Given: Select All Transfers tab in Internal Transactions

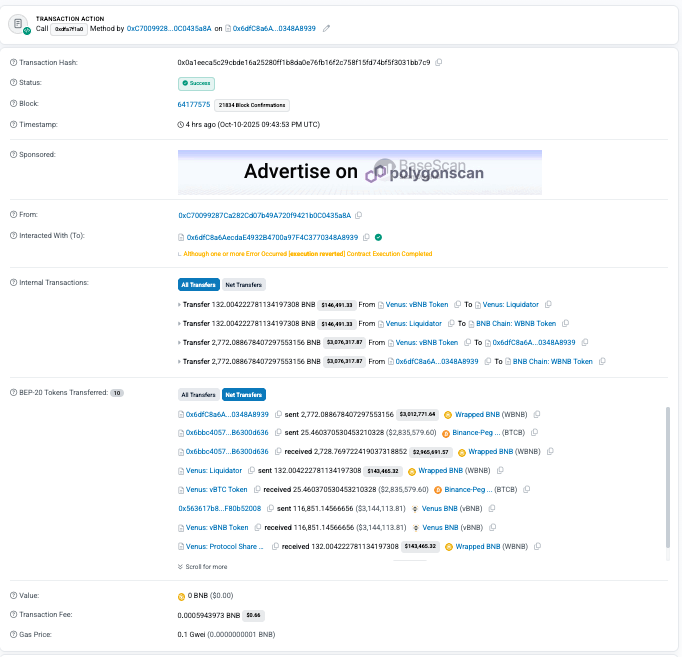Looking at the screenshot, I should (198, 285).
